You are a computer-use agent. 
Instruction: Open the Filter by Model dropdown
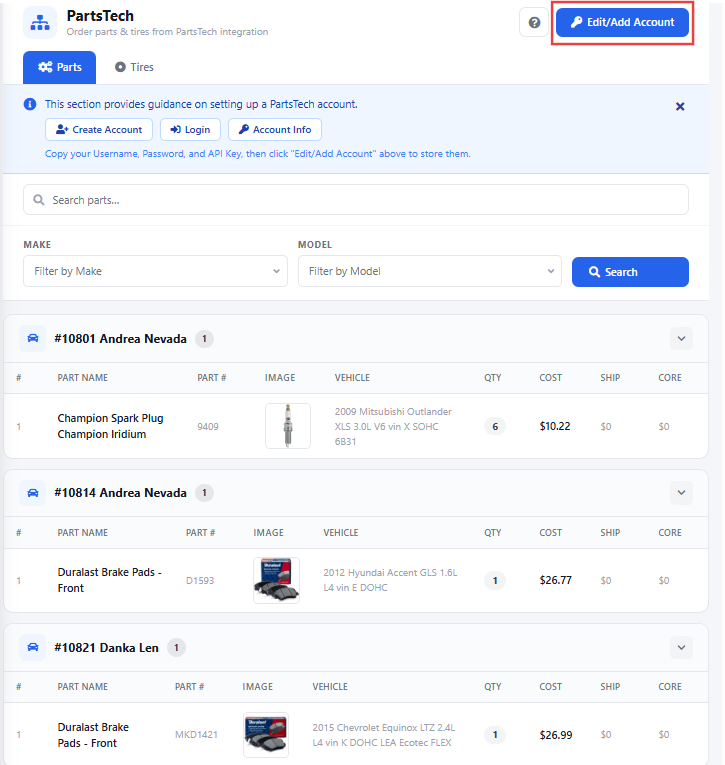coord(429,271)
